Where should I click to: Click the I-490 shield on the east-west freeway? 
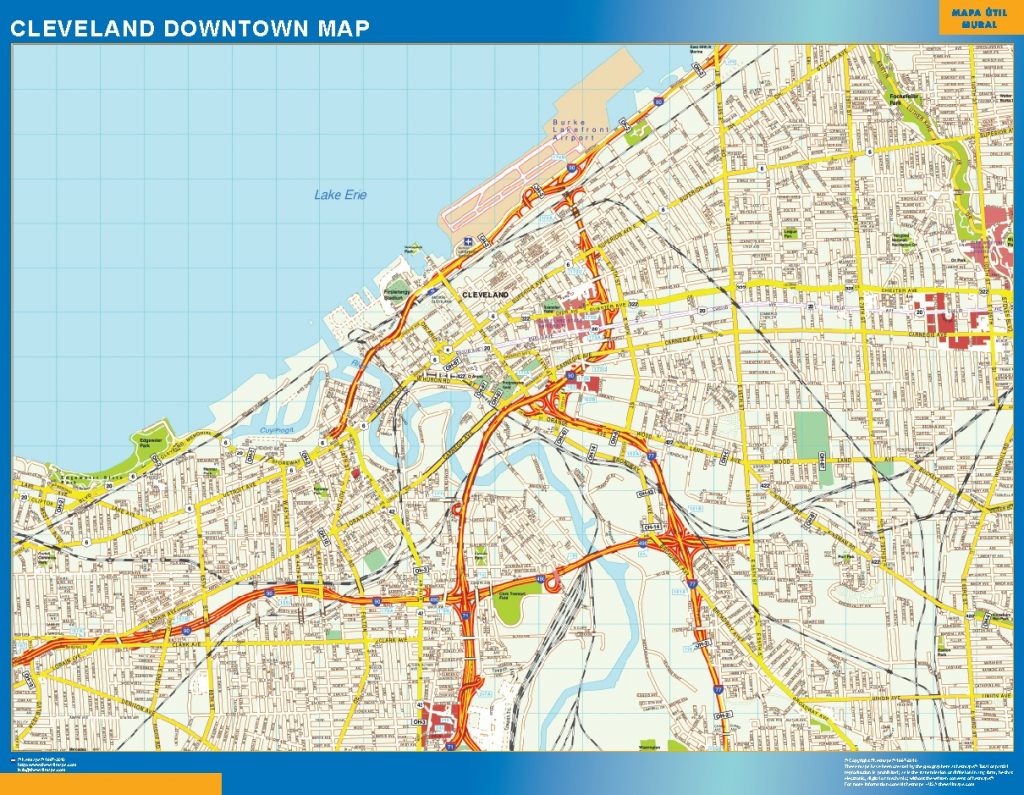(x=643, y=541)
